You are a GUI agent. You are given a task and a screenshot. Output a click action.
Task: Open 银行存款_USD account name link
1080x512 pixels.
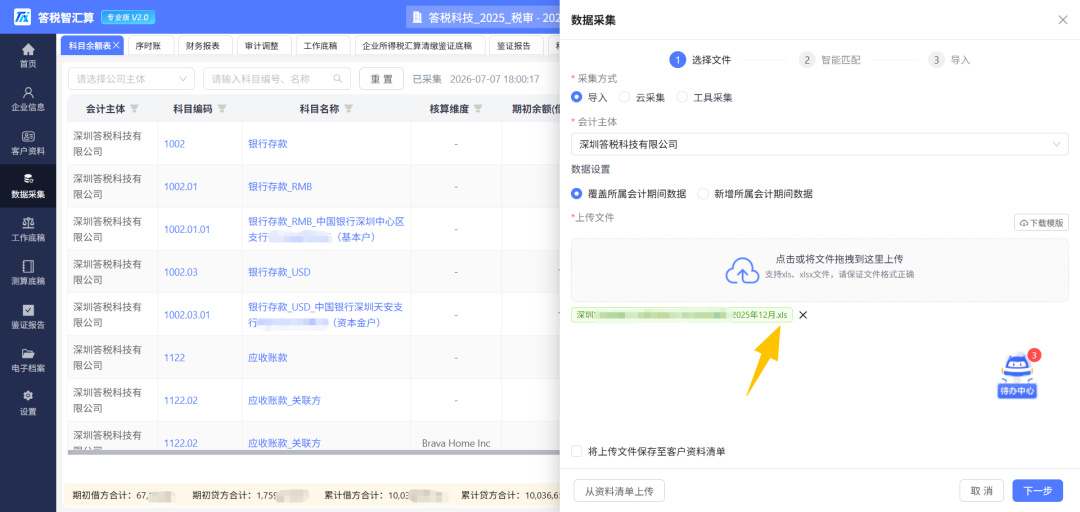coord(279,272)
